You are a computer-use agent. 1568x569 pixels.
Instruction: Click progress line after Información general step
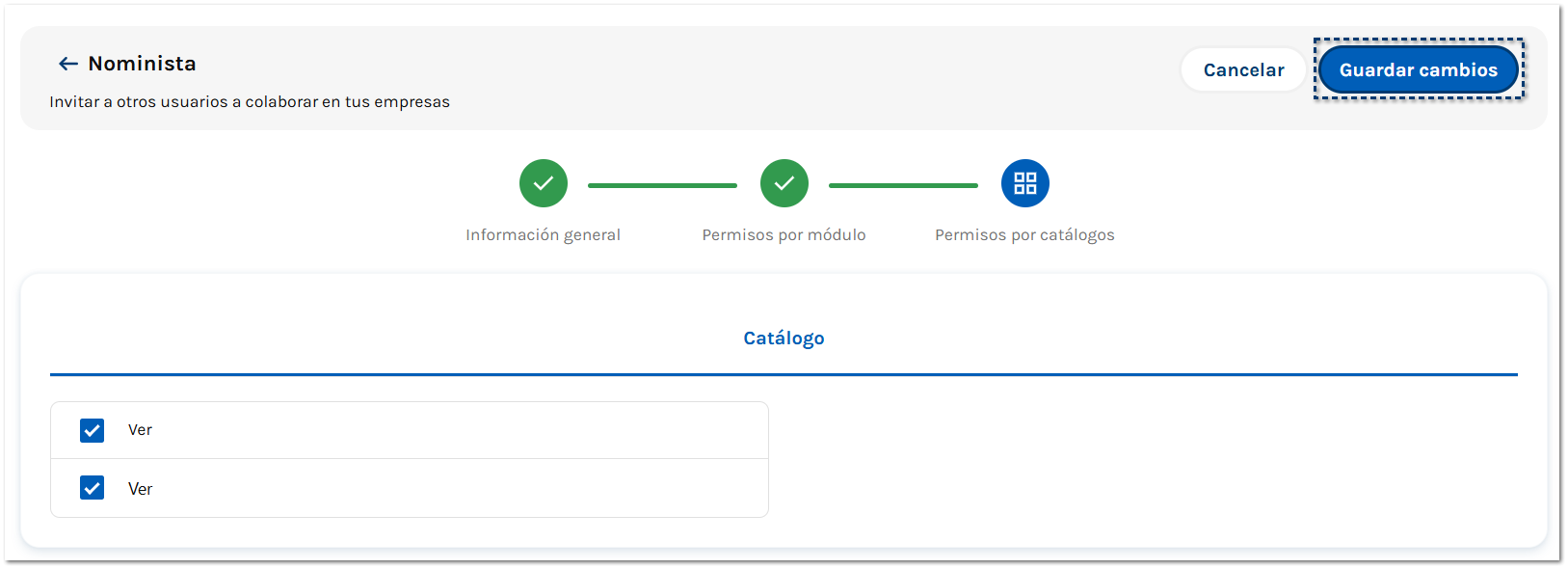pyautogui.click(x=662, y=185)
